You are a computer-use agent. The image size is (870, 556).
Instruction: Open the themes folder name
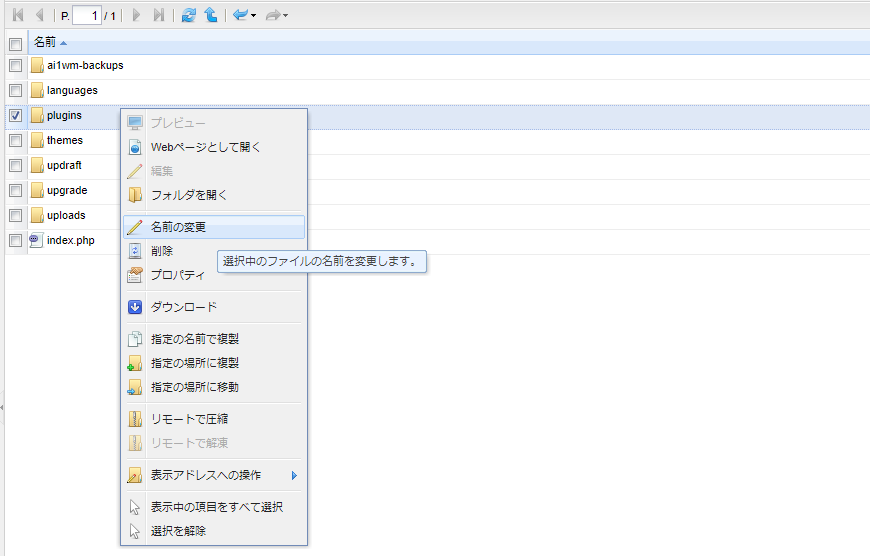click(x=65, y=140)
